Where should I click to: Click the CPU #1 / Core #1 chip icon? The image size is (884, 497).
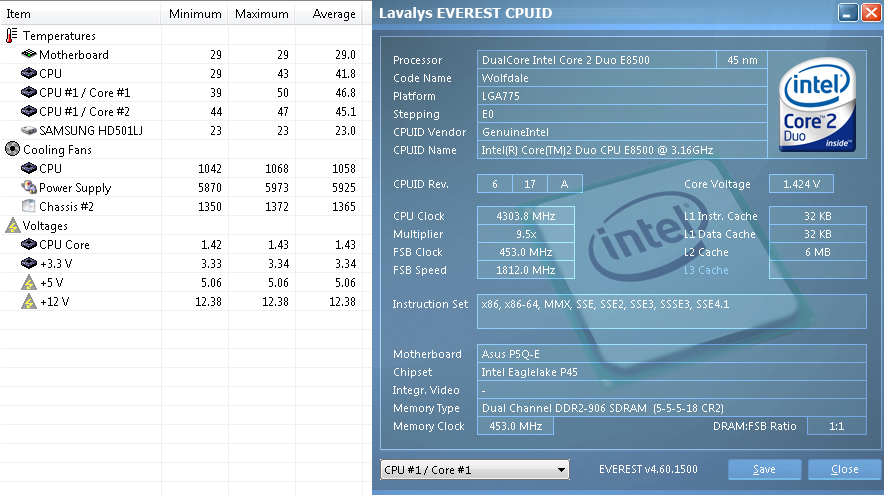(x=29, y=92)
